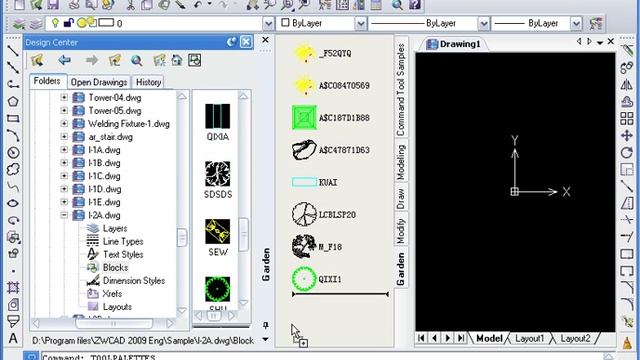This screenshot has height=360, width=640.
Task: Expand the I-1C.dwg tree node
Action: click(64, 176)
